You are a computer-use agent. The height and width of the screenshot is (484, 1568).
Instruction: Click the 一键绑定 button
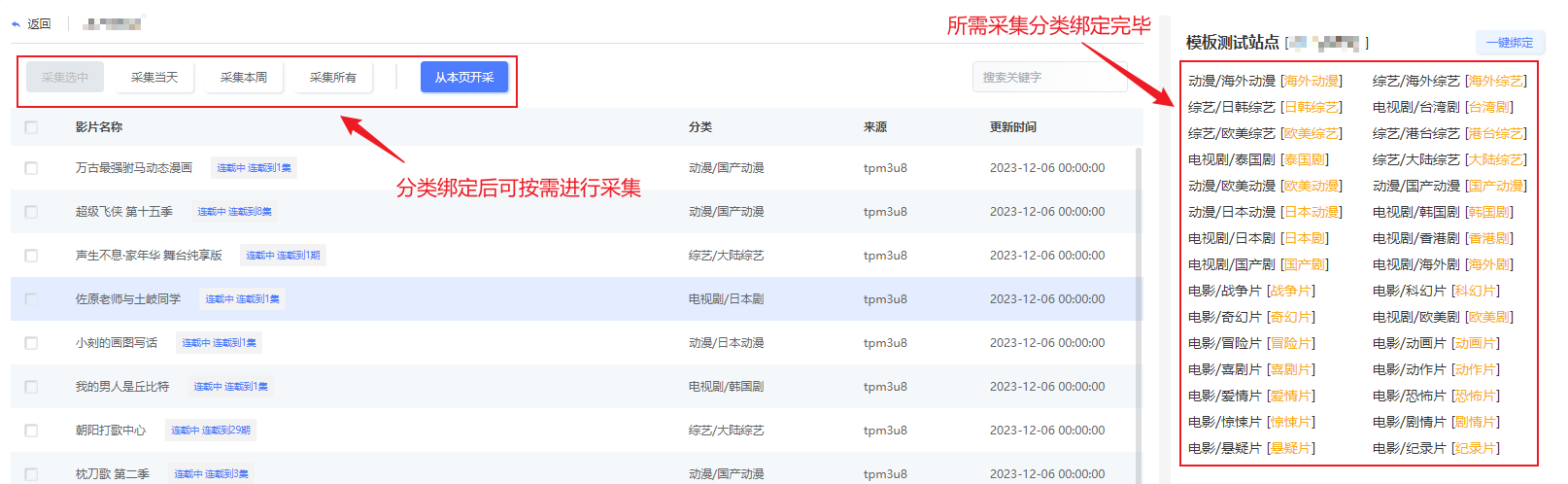(x=1509, y=43)
